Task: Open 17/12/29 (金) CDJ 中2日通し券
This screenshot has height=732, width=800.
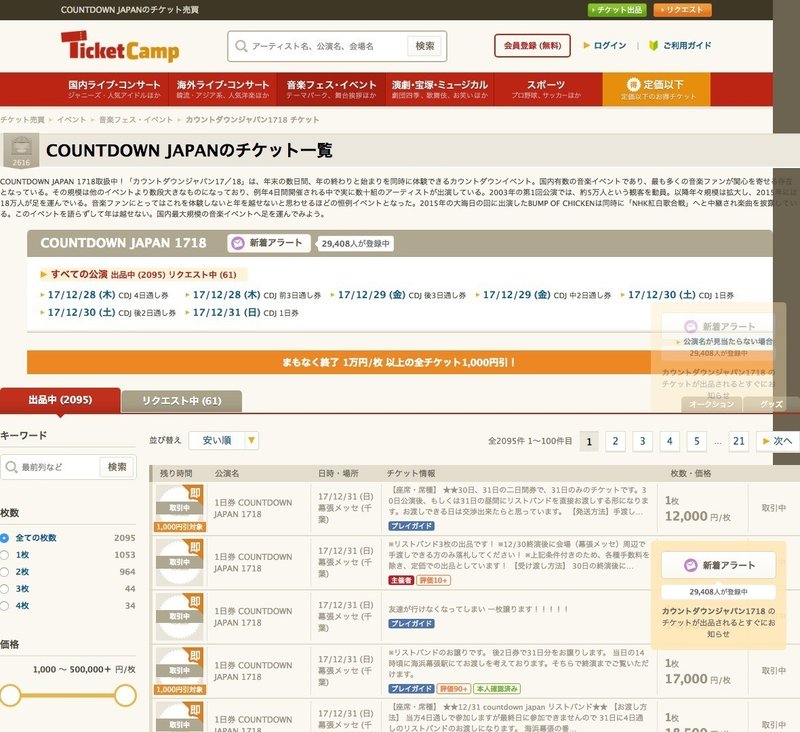Action: [x=543, y=295]
